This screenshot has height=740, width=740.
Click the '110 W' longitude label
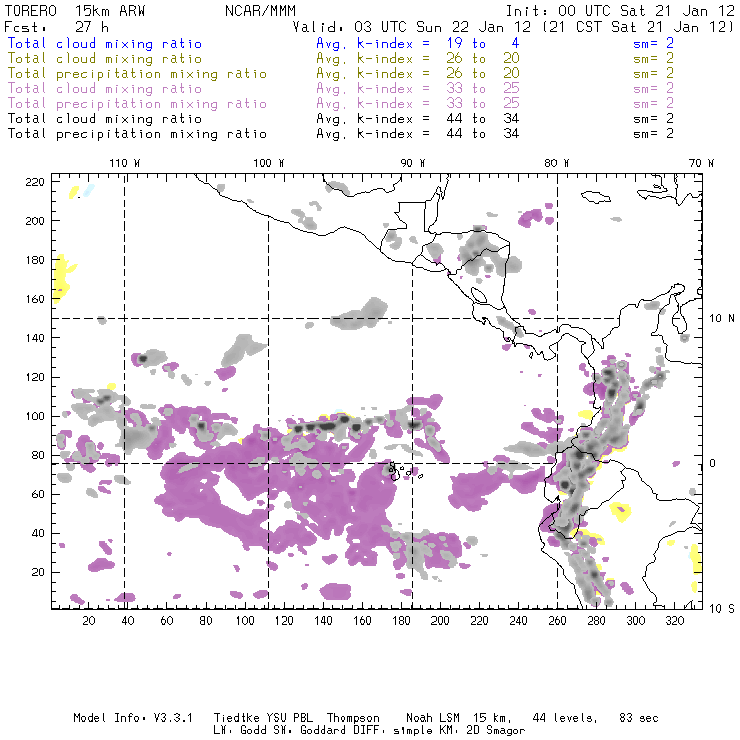124,163
